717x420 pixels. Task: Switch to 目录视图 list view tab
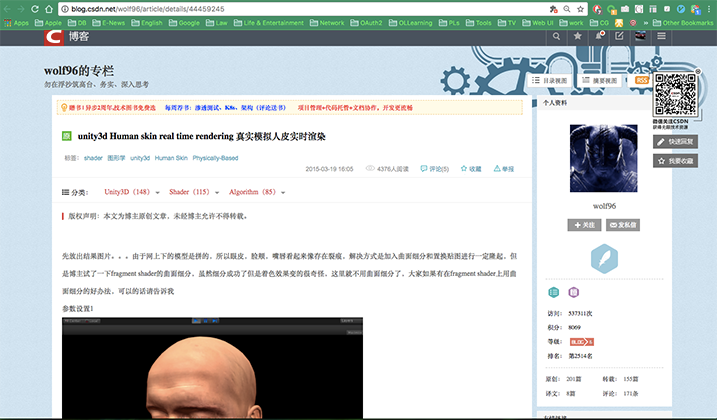pos(550,81)
